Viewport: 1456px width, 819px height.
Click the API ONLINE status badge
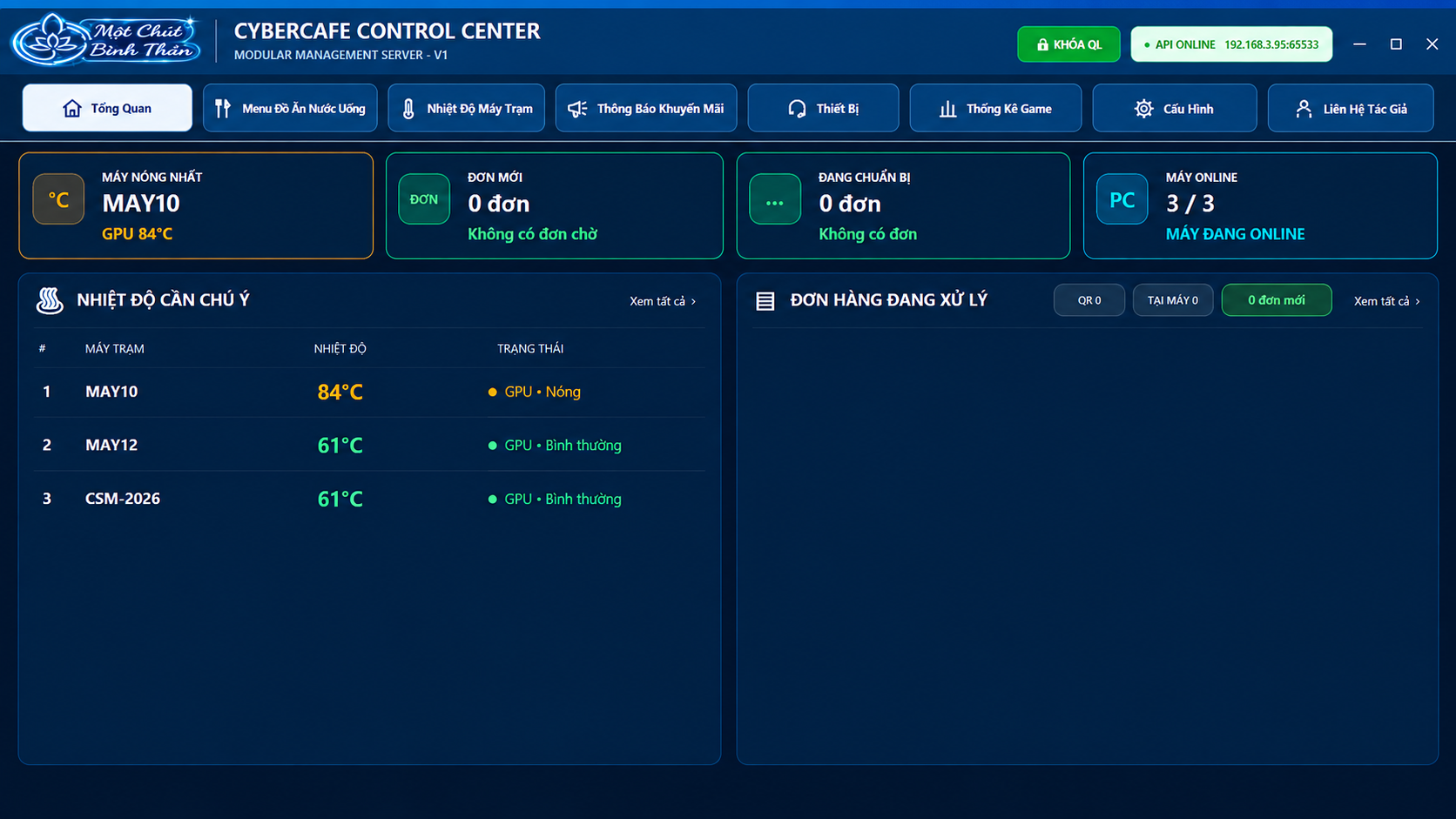pos(1231,44)
